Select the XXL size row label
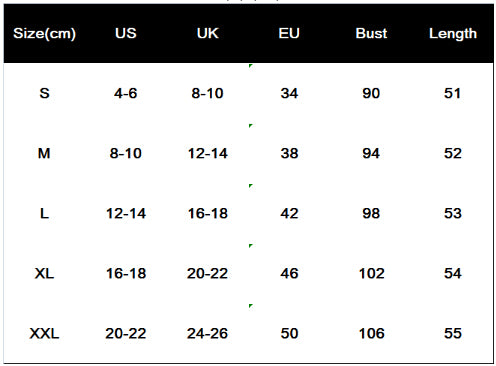This screenshot has width=496, height=366. pyautogui.click(x=44, y=333)
